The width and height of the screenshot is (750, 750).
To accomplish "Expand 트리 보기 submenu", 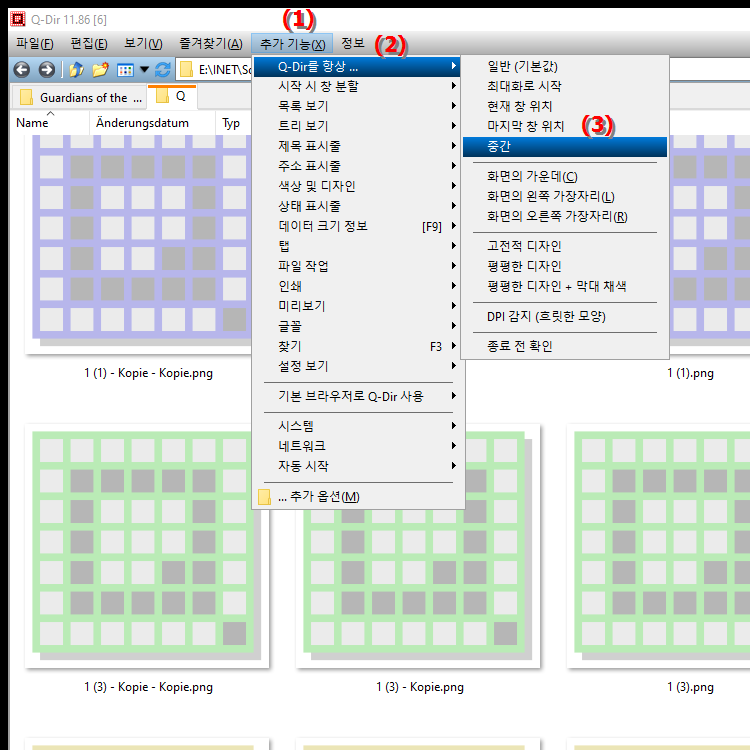I will (357, 126).
